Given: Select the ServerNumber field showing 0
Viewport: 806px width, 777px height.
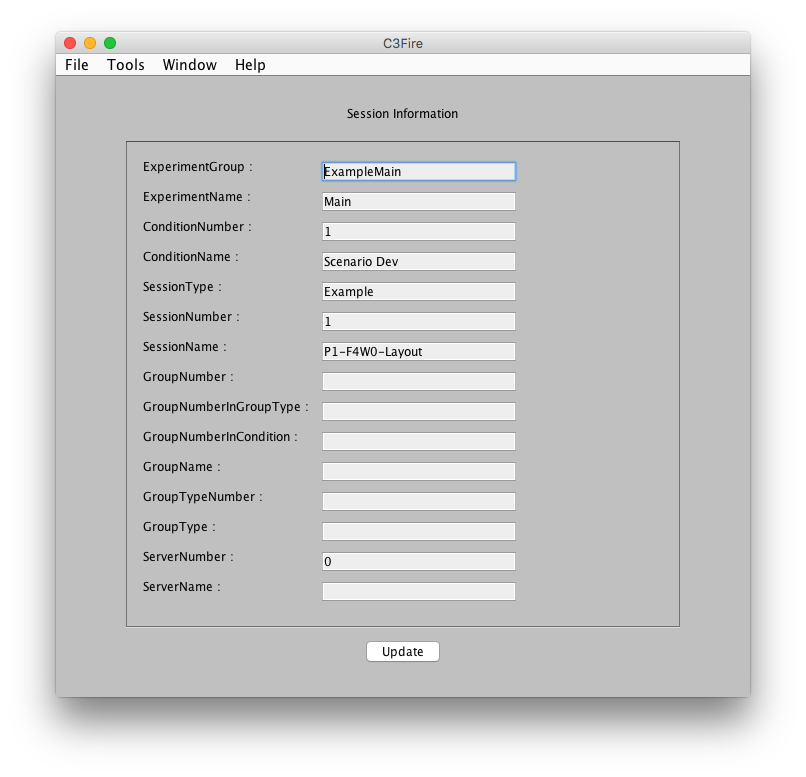Looking at the screenshot, I should click(418, 562).
